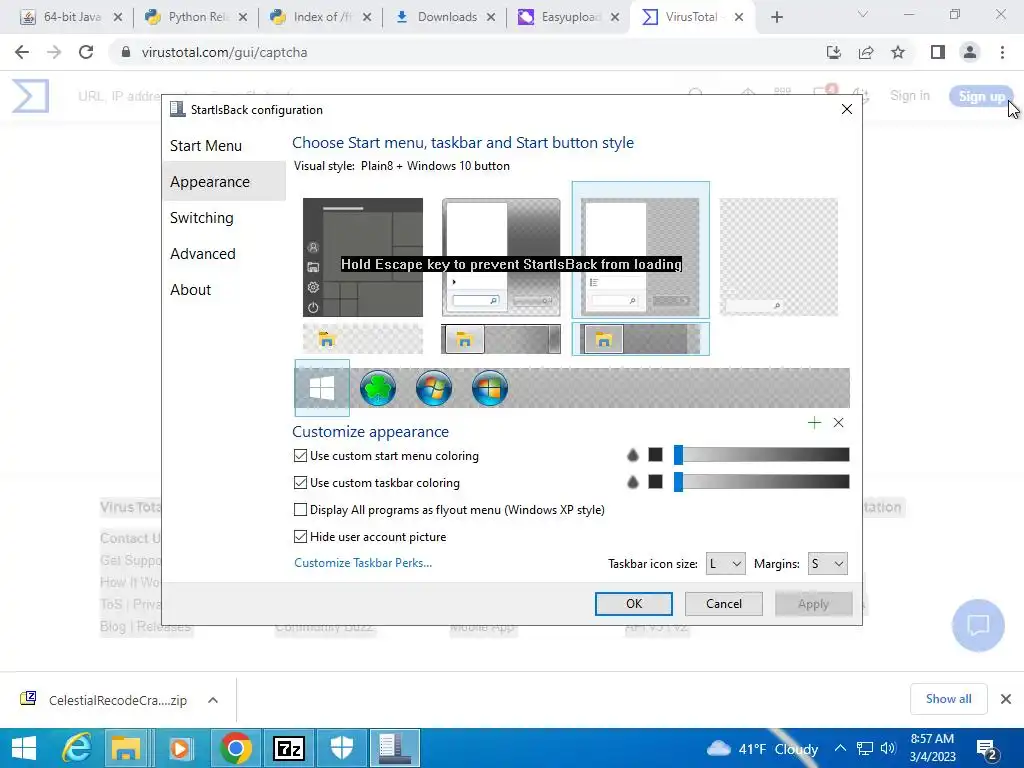Open the Advanced settings page
This screenshot has width=1024, height=768.
click(202, 253)
